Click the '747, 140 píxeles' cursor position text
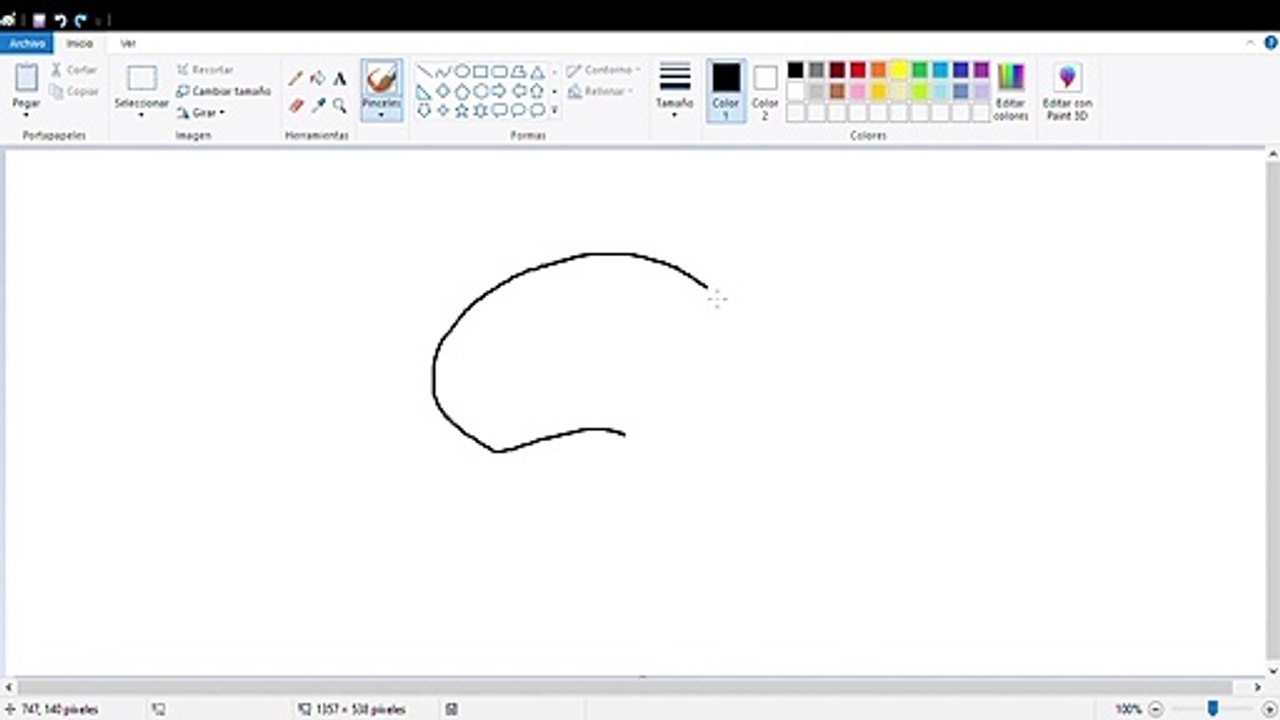Image resolution: width=1280 pixels, height=720 pixels. 61,709
